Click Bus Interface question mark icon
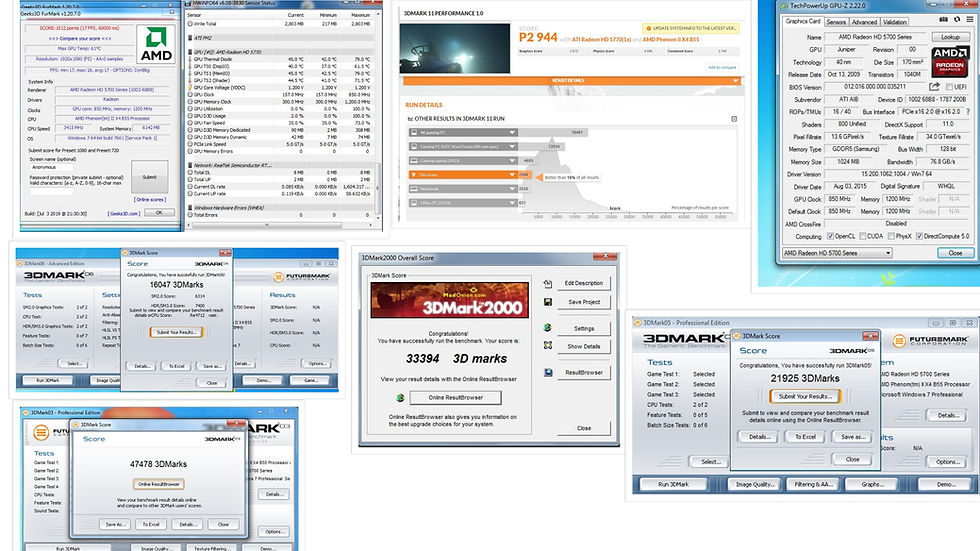Image resolution: width=980 pixels, height=551 pixels. coord(968,112)
